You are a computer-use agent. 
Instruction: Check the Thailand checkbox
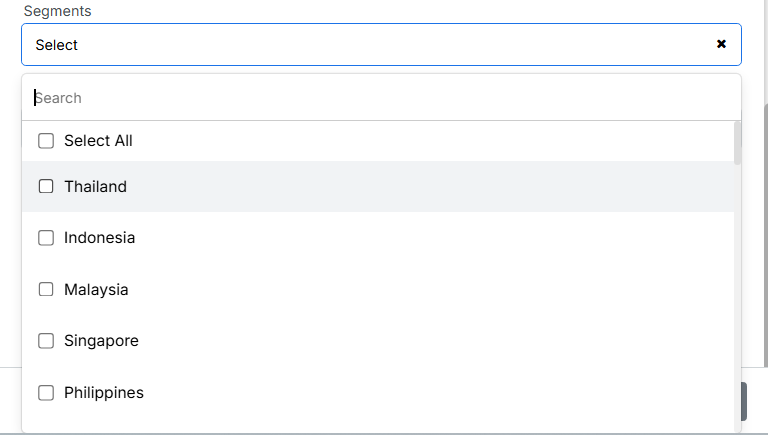46,186
